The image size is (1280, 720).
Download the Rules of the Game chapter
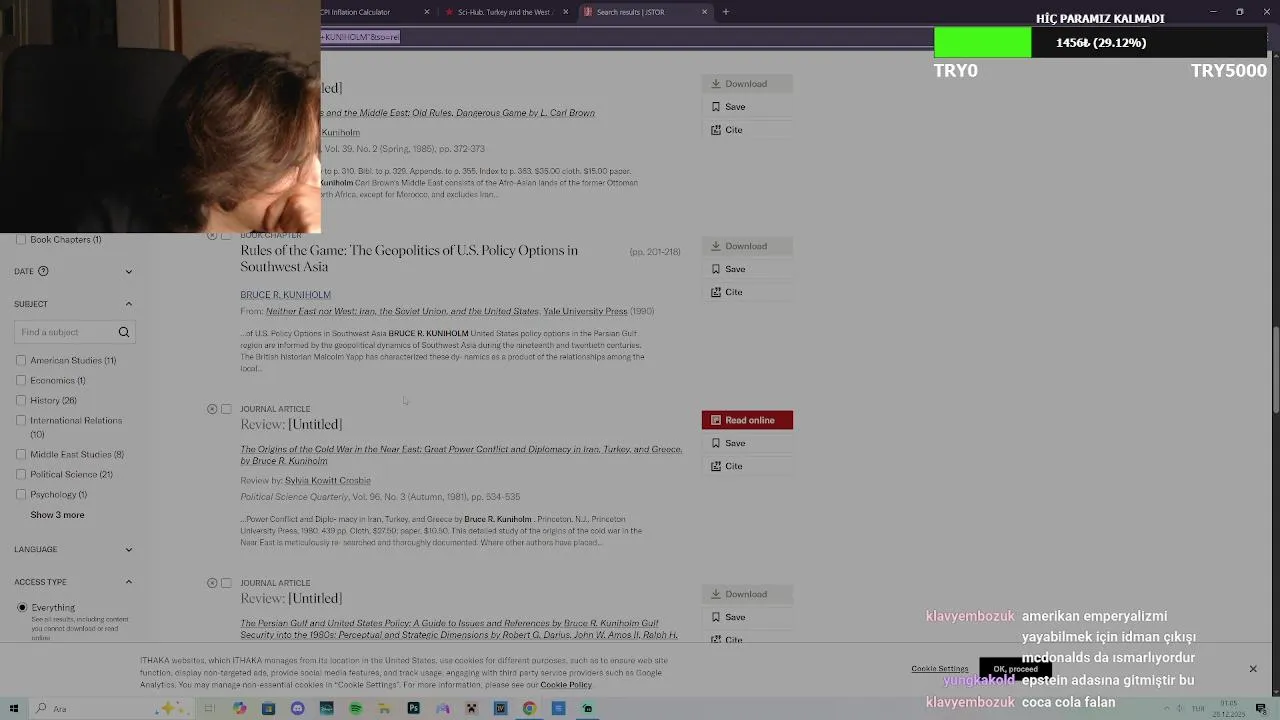point(747,246)
